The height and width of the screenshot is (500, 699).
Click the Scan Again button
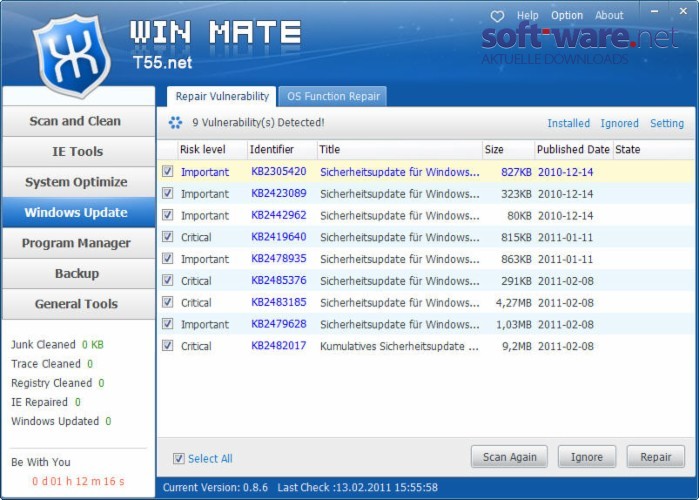[x=509, y=457]
